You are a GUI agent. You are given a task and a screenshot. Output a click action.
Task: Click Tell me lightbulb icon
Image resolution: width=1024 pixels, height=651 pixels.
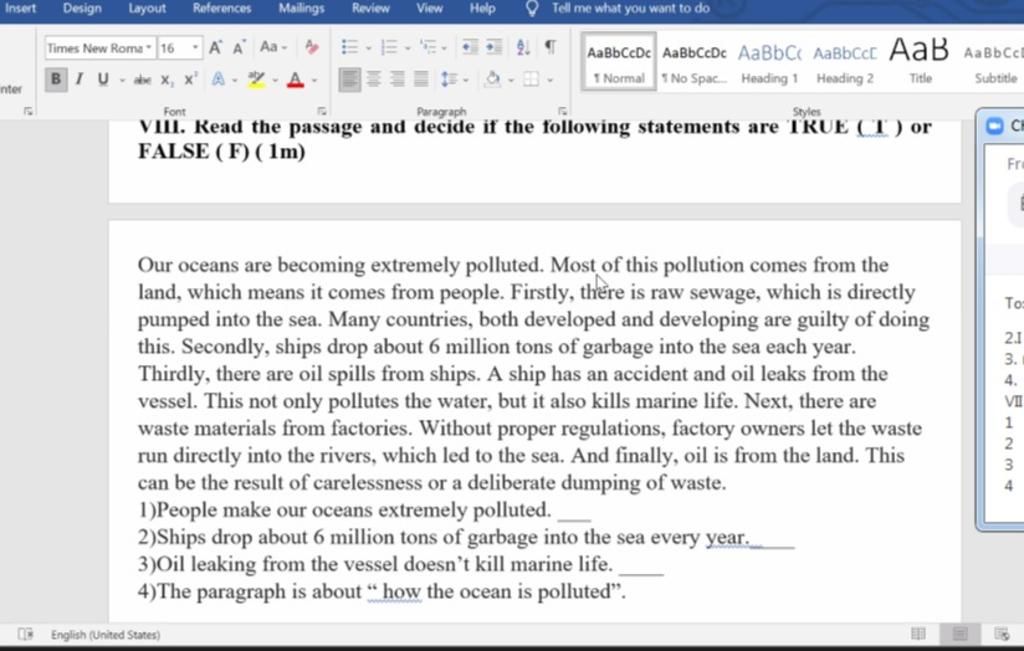tap(532, 8)
